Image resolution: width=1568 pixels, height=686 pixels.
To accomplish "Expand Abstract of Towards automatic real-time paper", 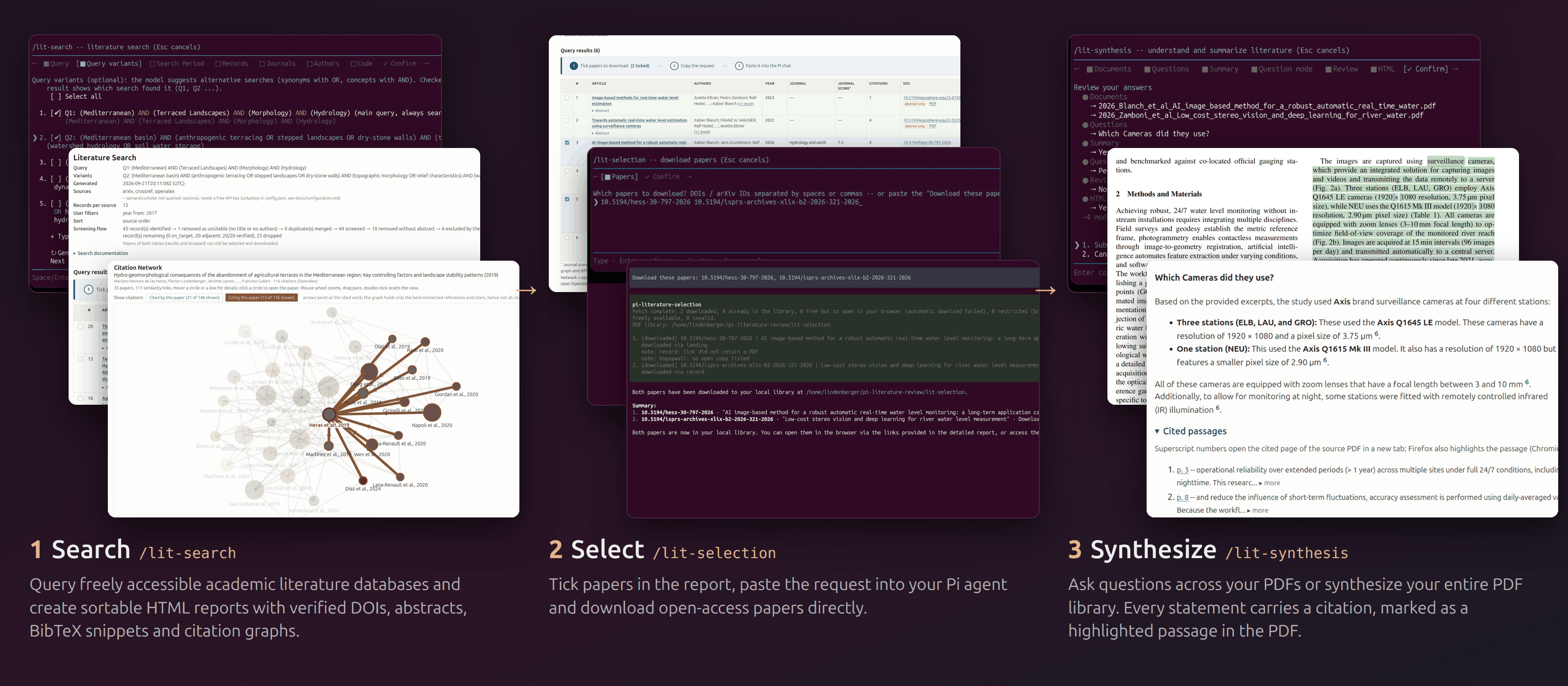I will pos(601,133).
